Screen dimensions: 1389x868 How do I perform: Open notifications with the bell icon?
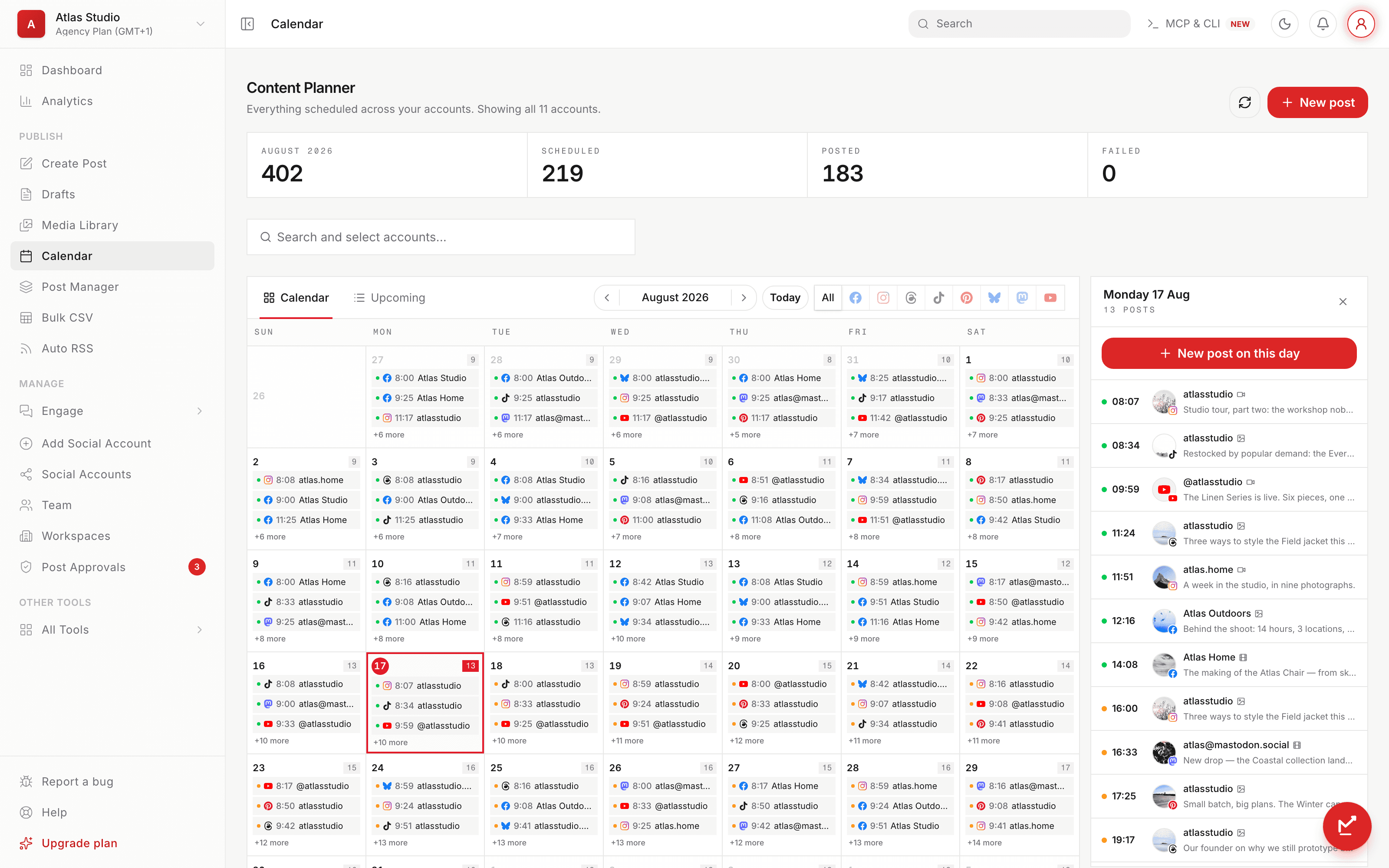[1323, 23]
